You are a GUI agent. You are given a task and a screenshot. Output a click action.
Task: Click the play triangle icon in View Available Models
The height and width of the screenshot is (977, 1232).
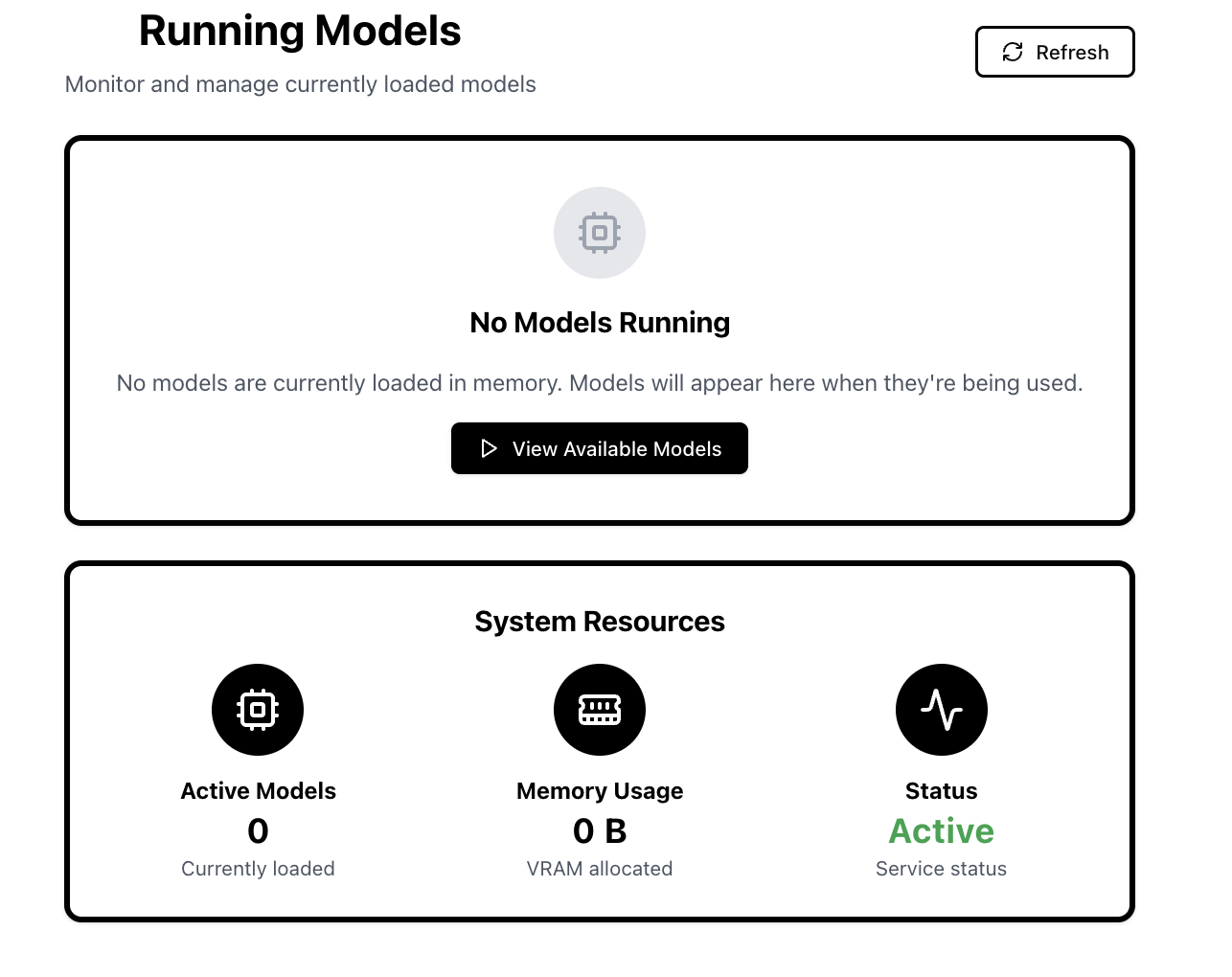coord(489,448)
